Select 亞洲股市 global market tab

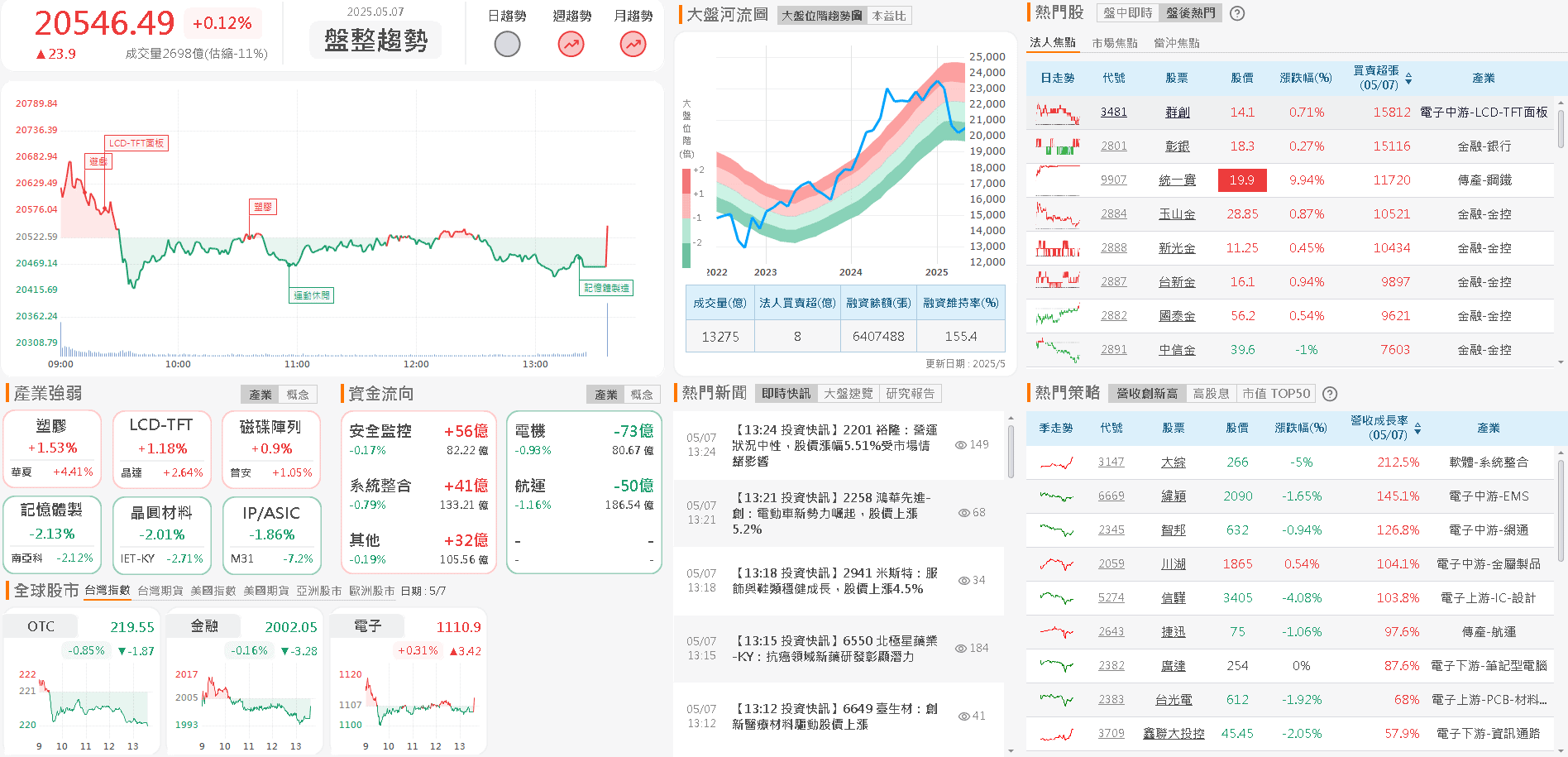(319, 591)
